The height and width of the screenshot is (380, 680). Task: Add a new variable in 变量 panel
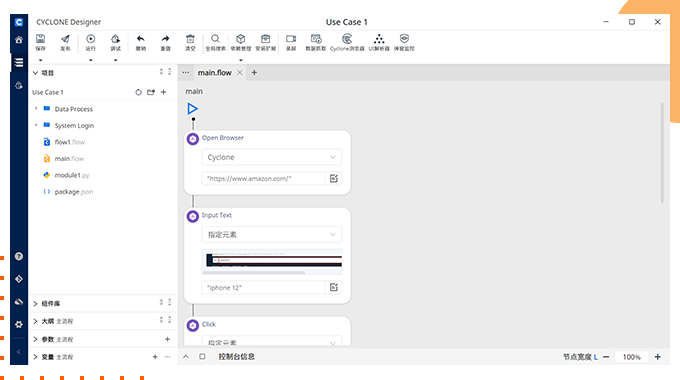point(155,357)
